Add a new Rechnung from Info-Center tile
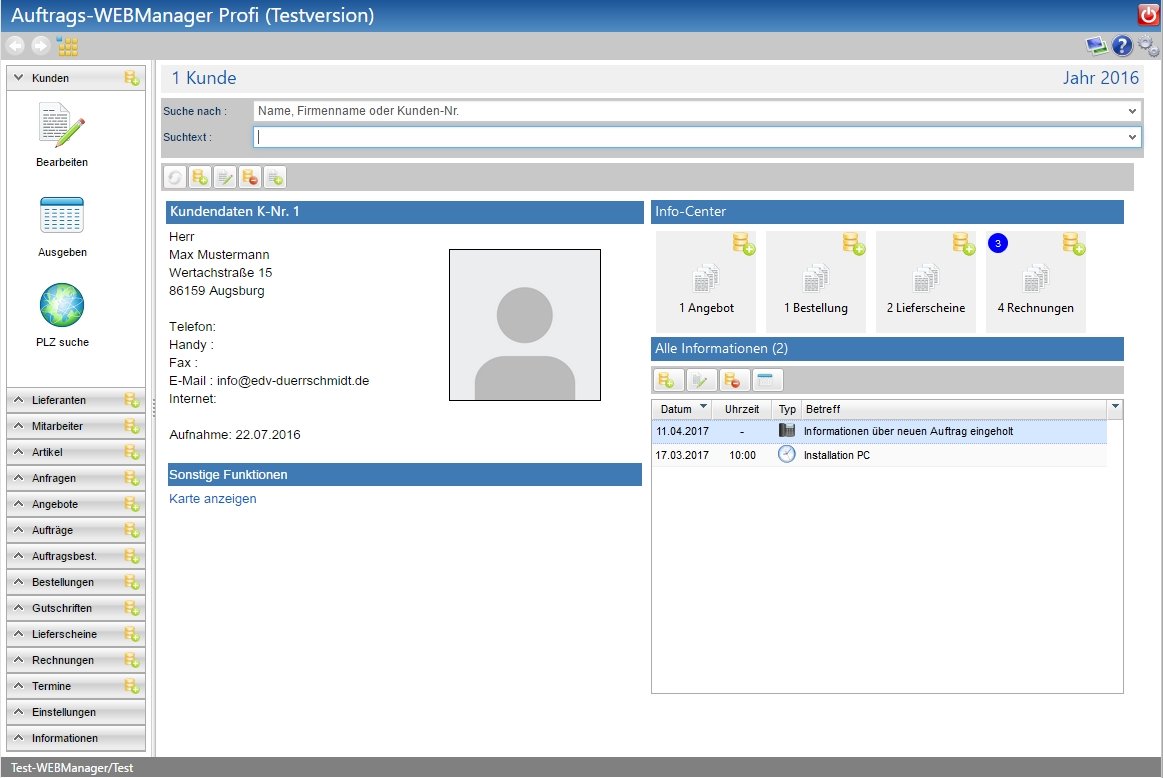1163x778 pixels. (1074, 243)
